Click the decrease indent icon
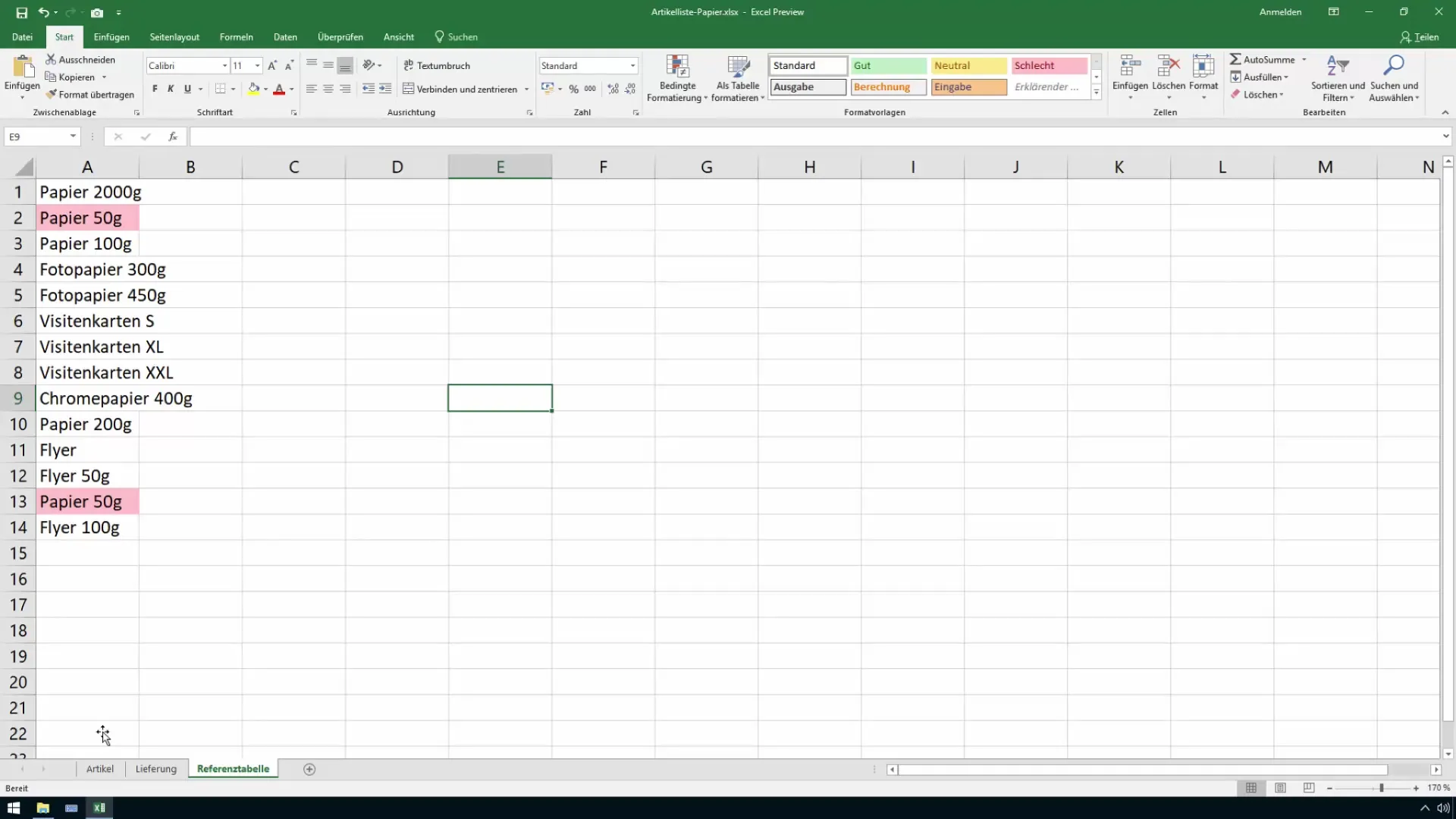The image size is (1456, 819). pyautogui.click(x=369, y=89)
